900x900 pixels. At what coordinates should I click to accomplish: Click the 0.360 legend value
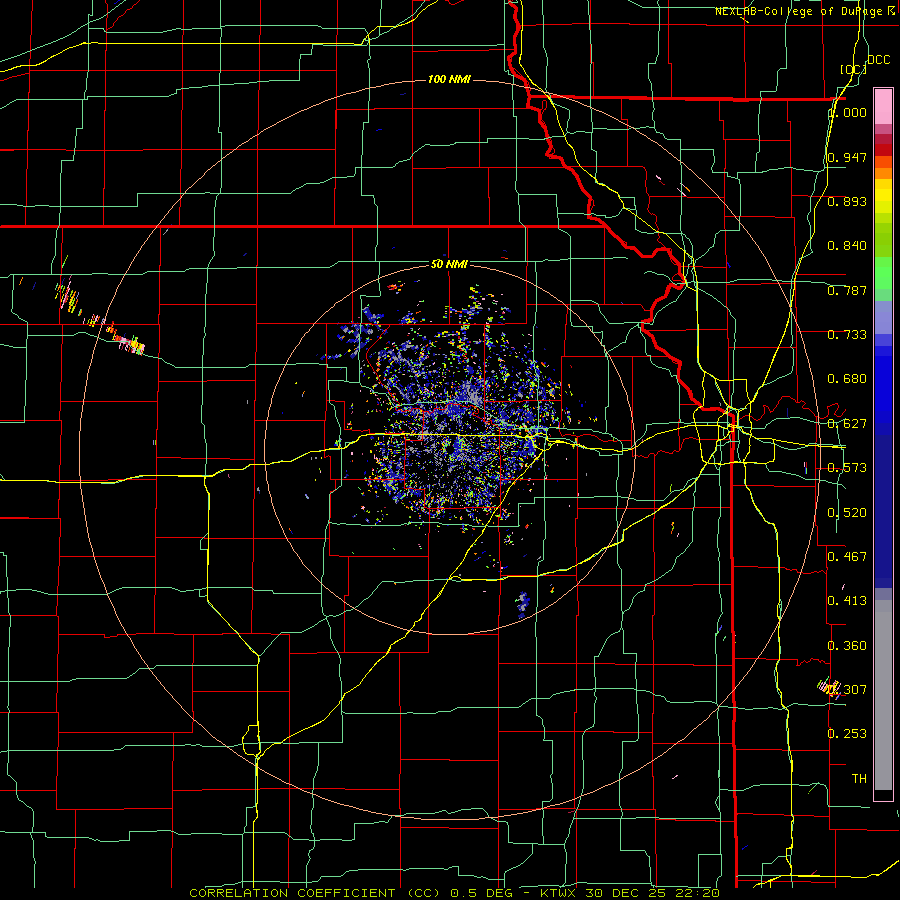point(847,646)
